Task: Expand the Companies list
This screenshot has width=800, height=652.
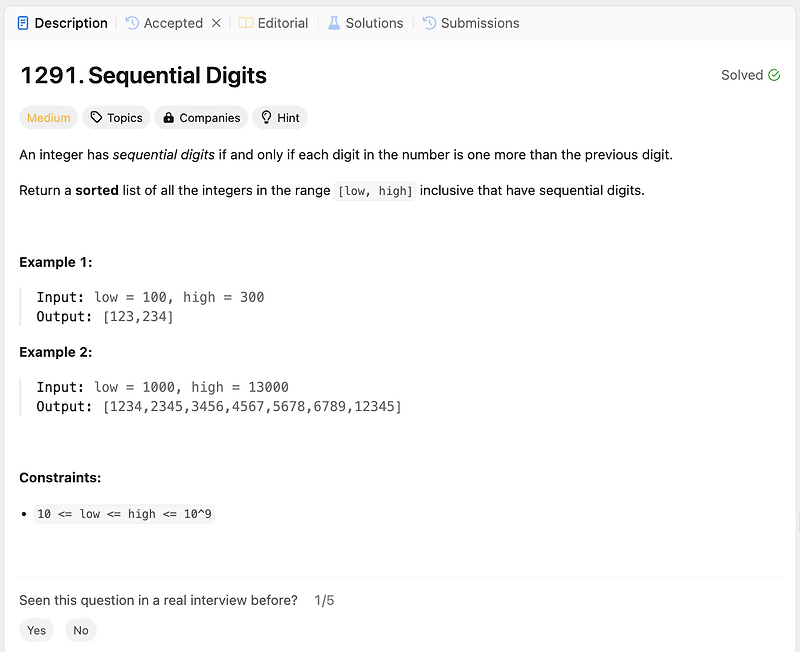Action: point(201,117)
